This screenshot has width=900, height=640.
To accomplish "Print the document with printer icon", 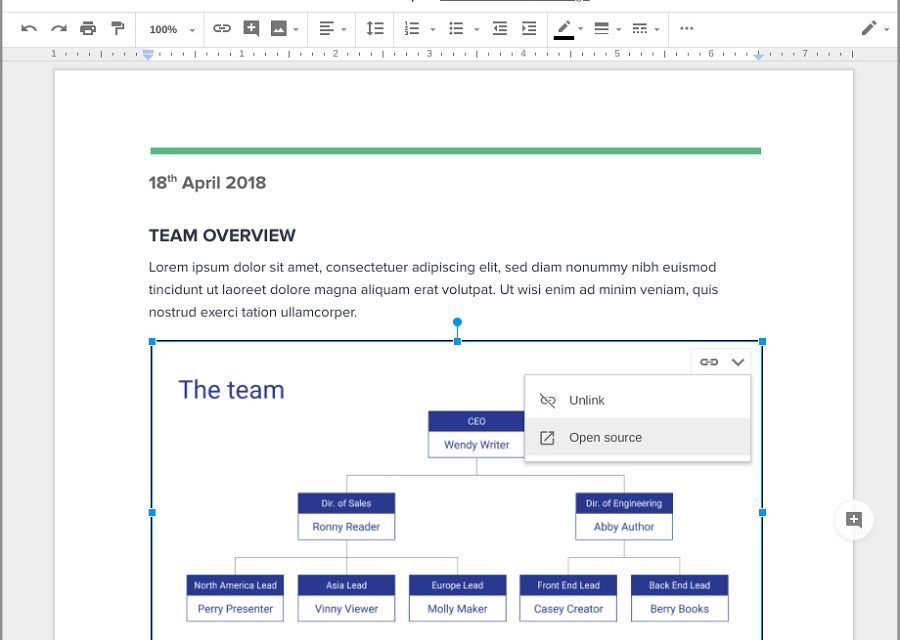I will (88, 28).
